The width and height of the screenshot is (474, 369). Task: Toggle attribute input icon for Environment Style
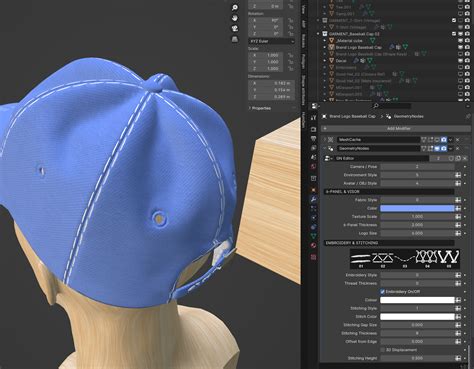point(458,175)
